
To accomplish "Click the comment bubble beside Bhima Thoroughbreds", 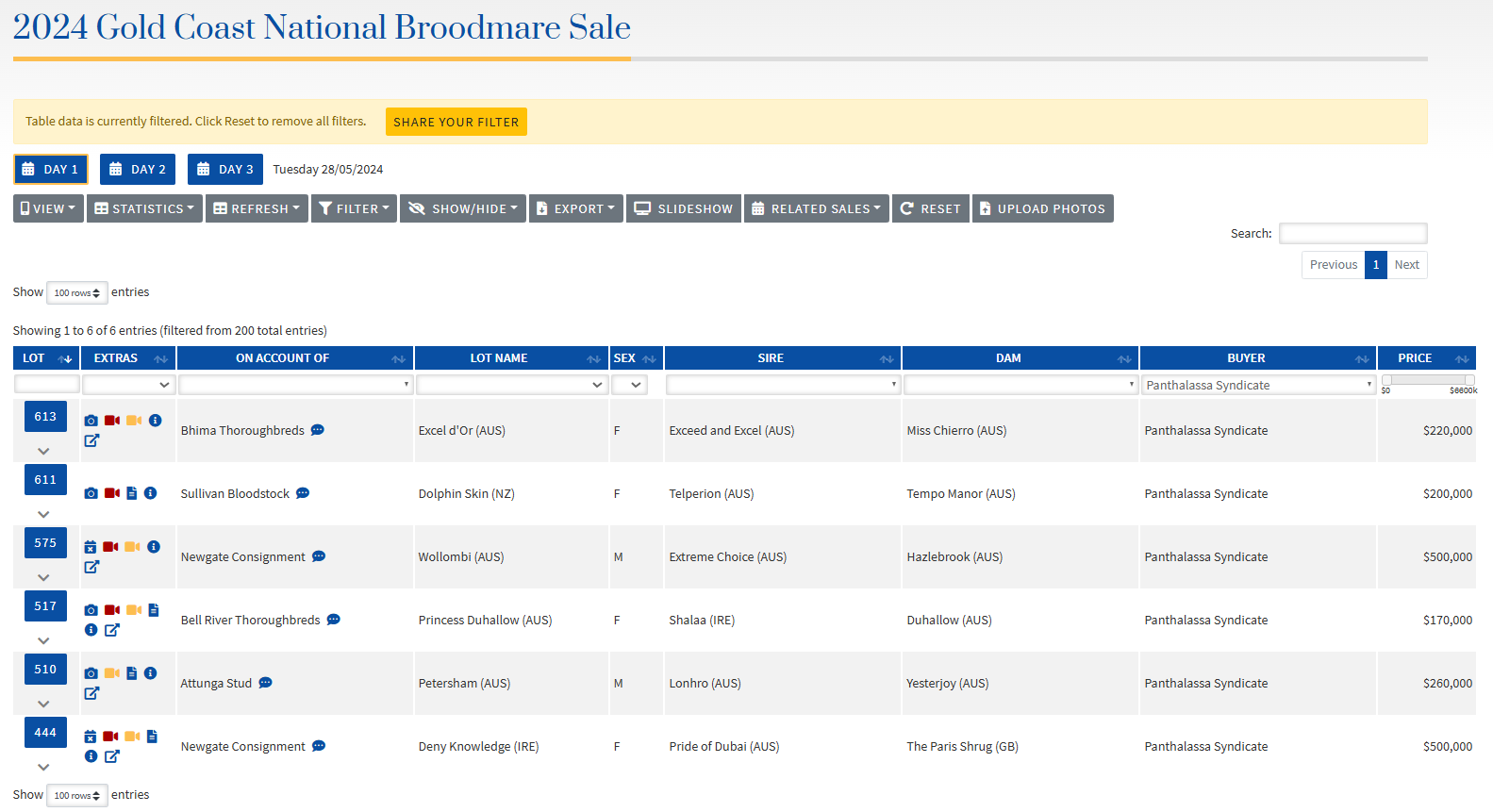I will (x=318, y=430).
